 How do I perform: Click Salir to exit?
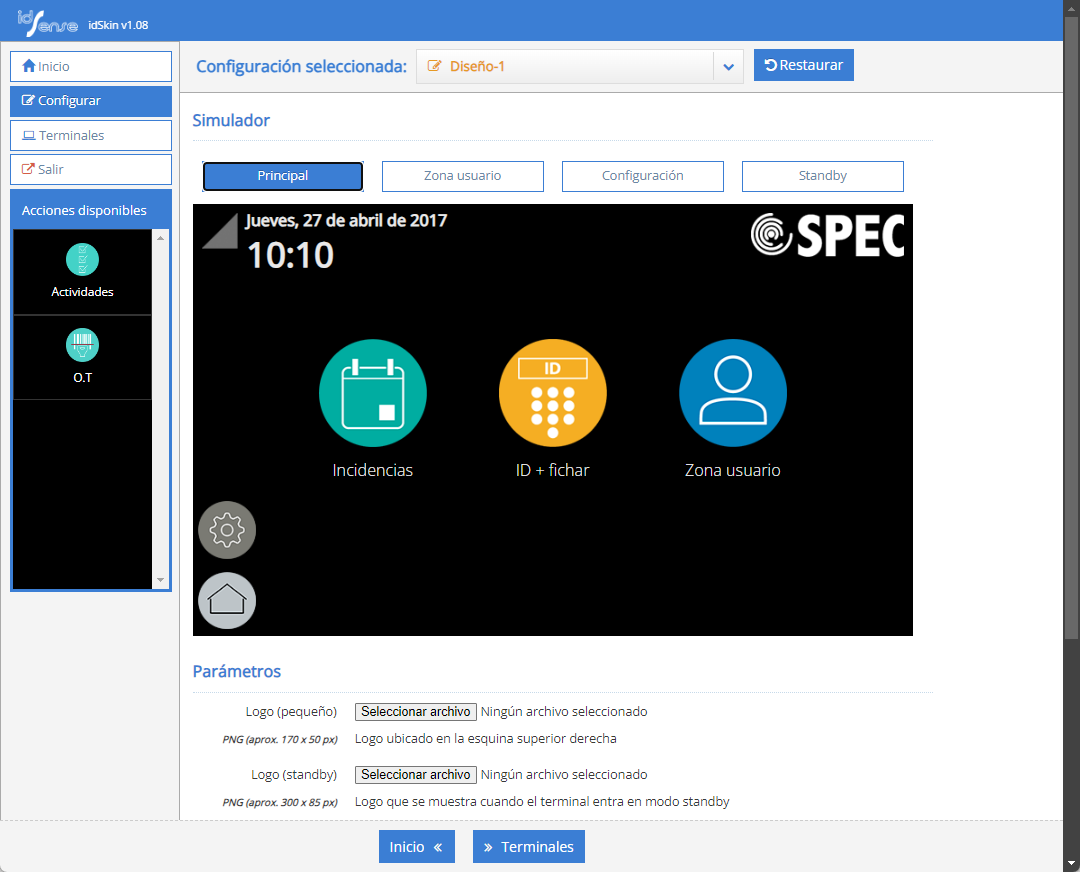coord(91,169)
